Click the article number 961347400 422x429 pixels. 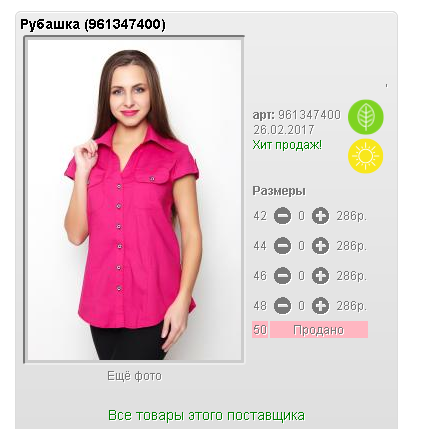pyautogui.click(x=310, y=115)
